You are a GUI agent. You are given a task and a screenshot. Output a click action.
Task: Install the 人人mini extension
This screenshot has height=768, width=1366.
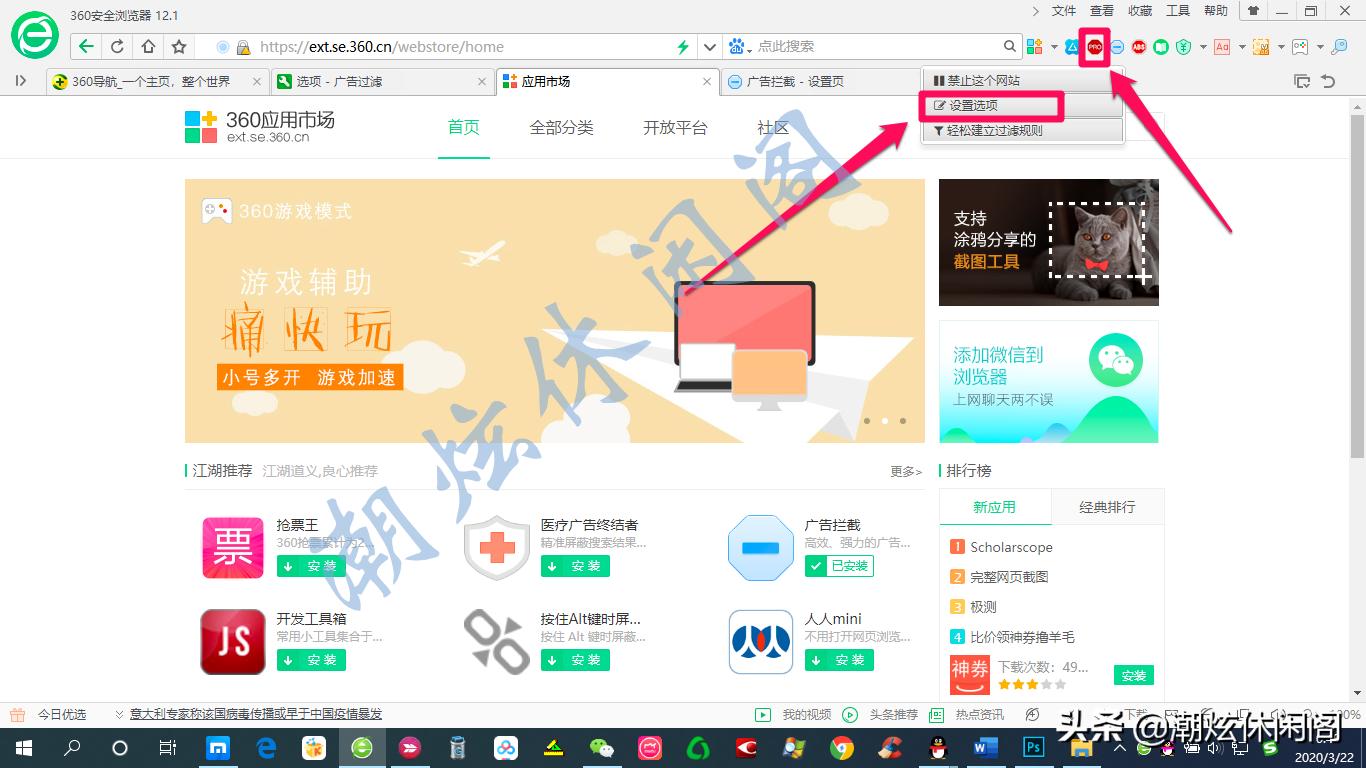[x=839, y=660]
